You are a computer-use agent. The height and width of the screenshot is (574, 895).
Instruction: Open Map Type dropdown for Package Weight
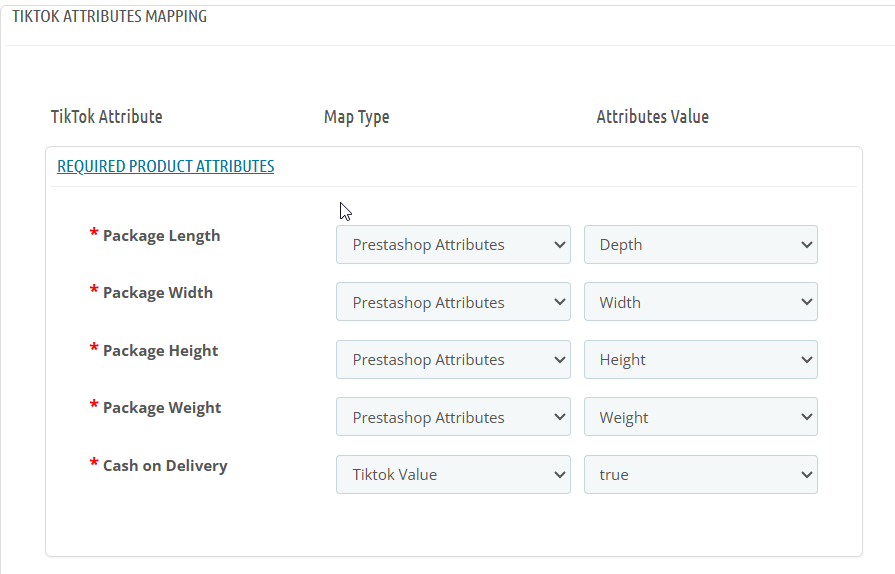453,417
